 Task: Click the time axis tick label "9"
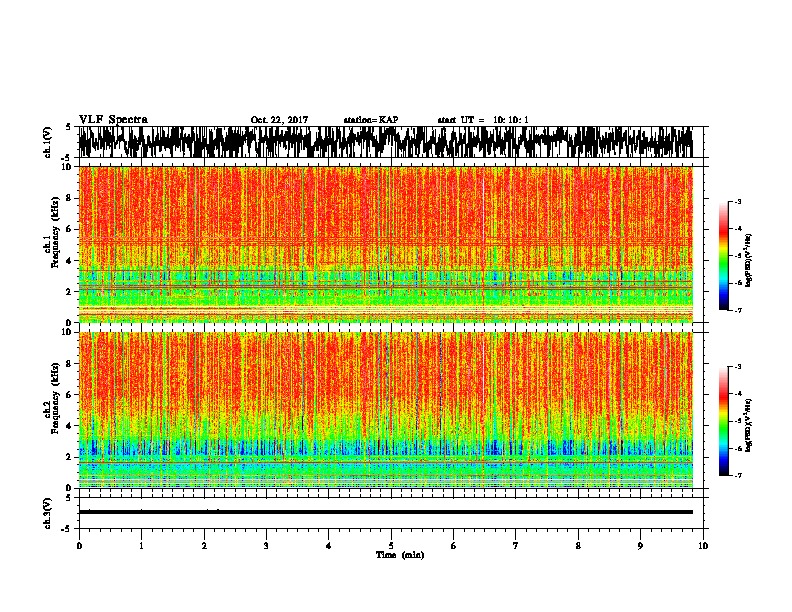[x=640, y=546]
